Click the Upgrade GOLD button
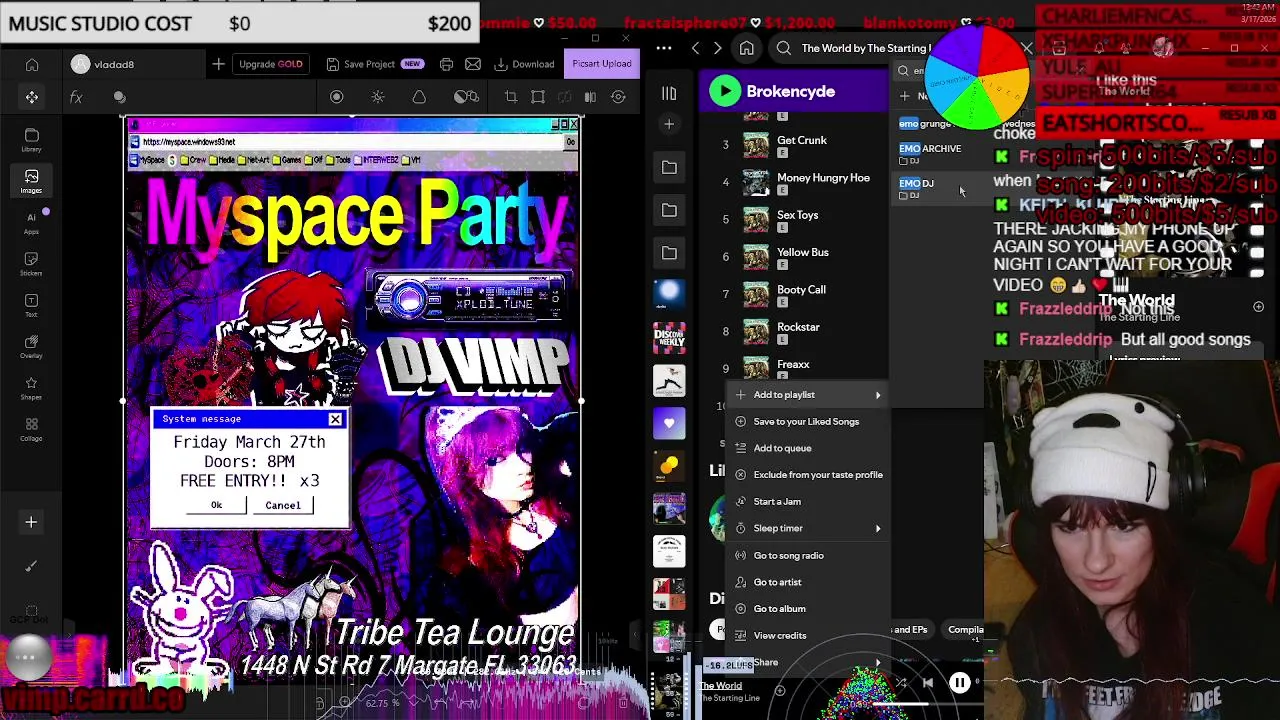This screenshot has height=720, width=1280. click(x=270, y=64)
